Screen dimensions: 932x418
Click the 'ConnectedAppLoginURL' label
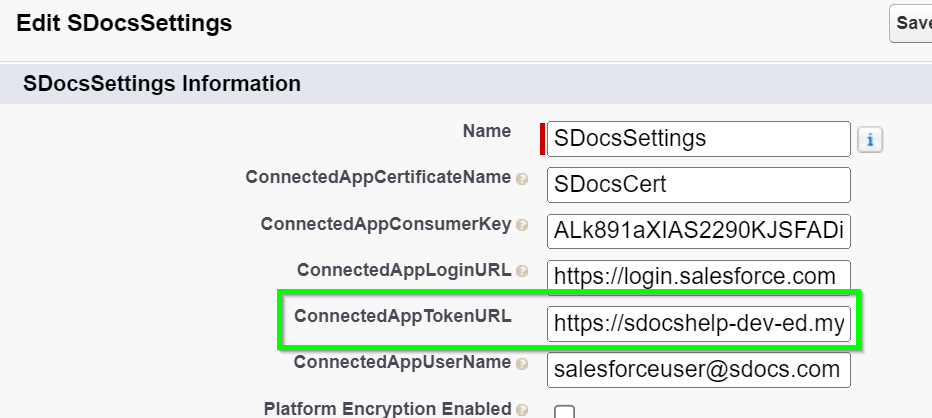(404, 270)
